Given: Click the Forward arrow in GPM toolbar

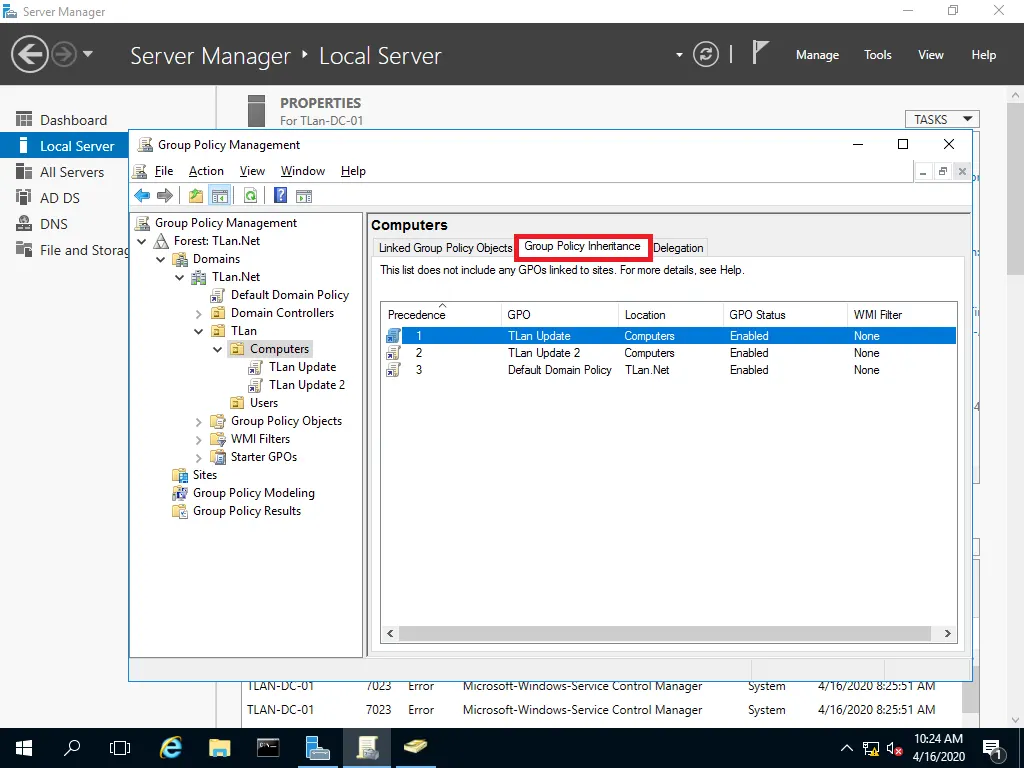Looking at the screenshot, I should pos(165,195).
